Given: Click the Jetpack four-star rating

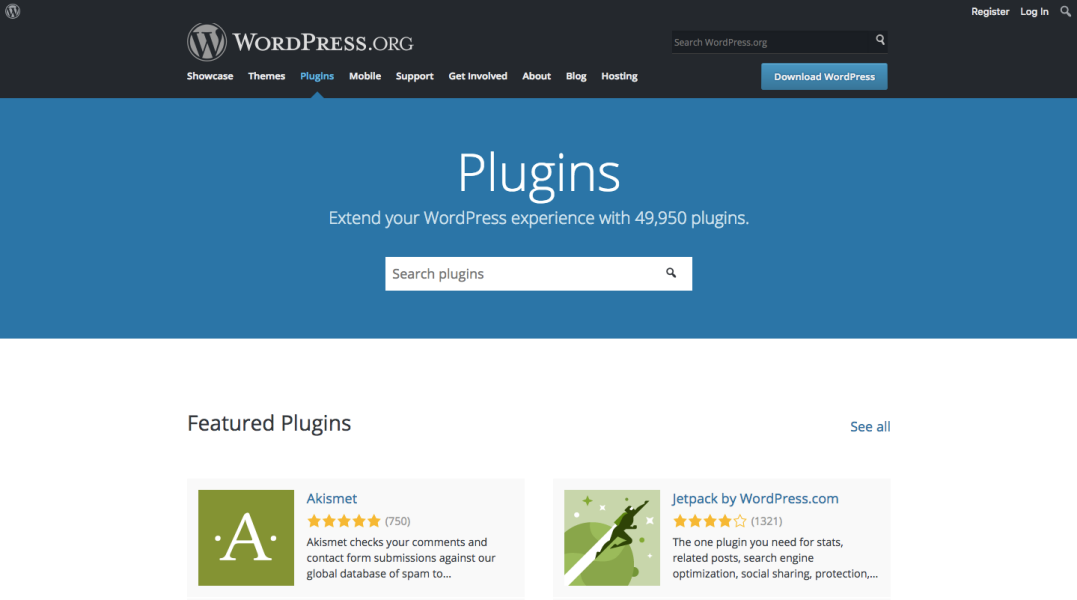Looking at the screenshot, I should click(710, 521).
